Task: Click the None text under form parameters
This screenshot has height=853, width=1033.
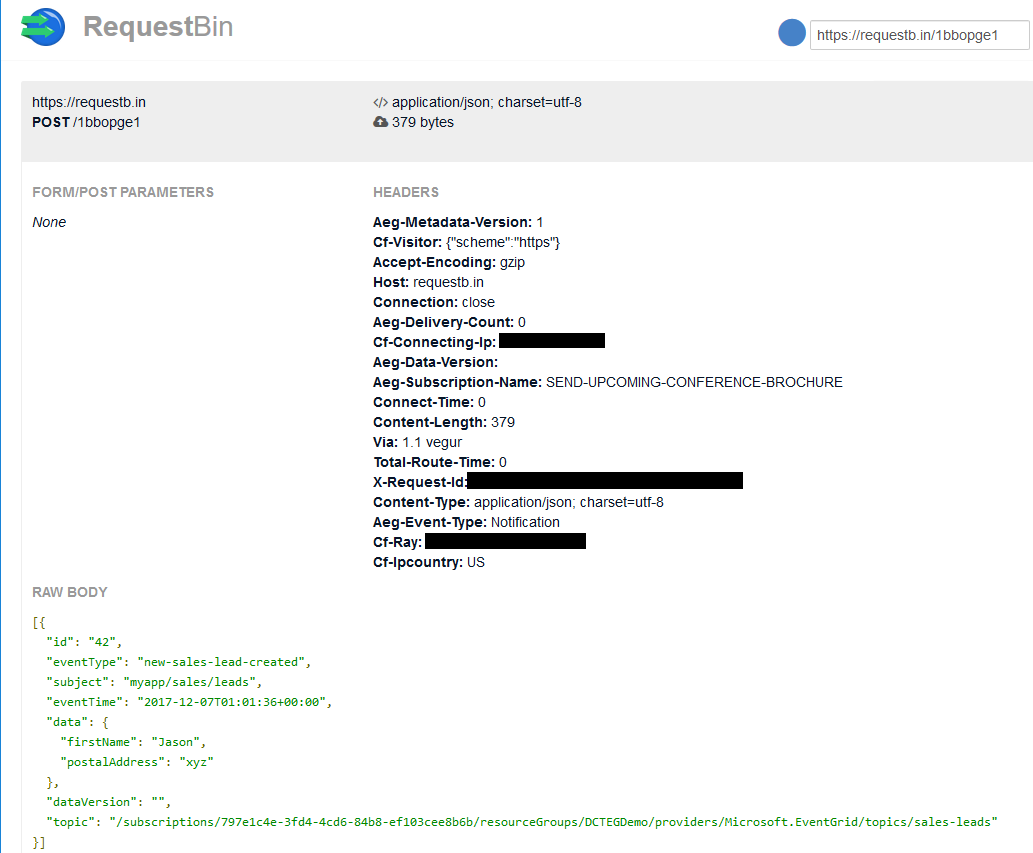Action: pos(49,221)
